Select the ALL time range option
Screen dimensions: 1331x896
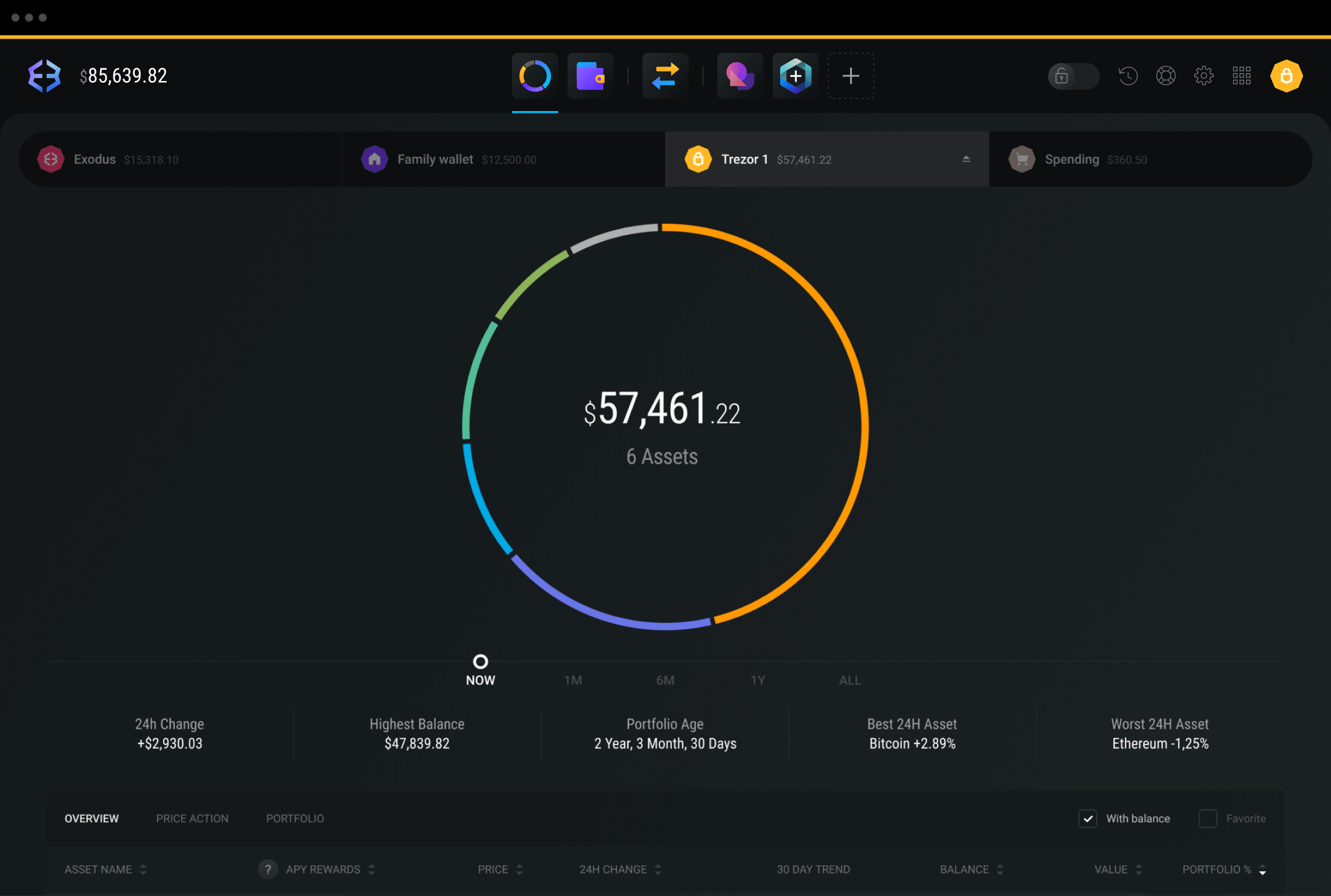click(x=848, y=680)
